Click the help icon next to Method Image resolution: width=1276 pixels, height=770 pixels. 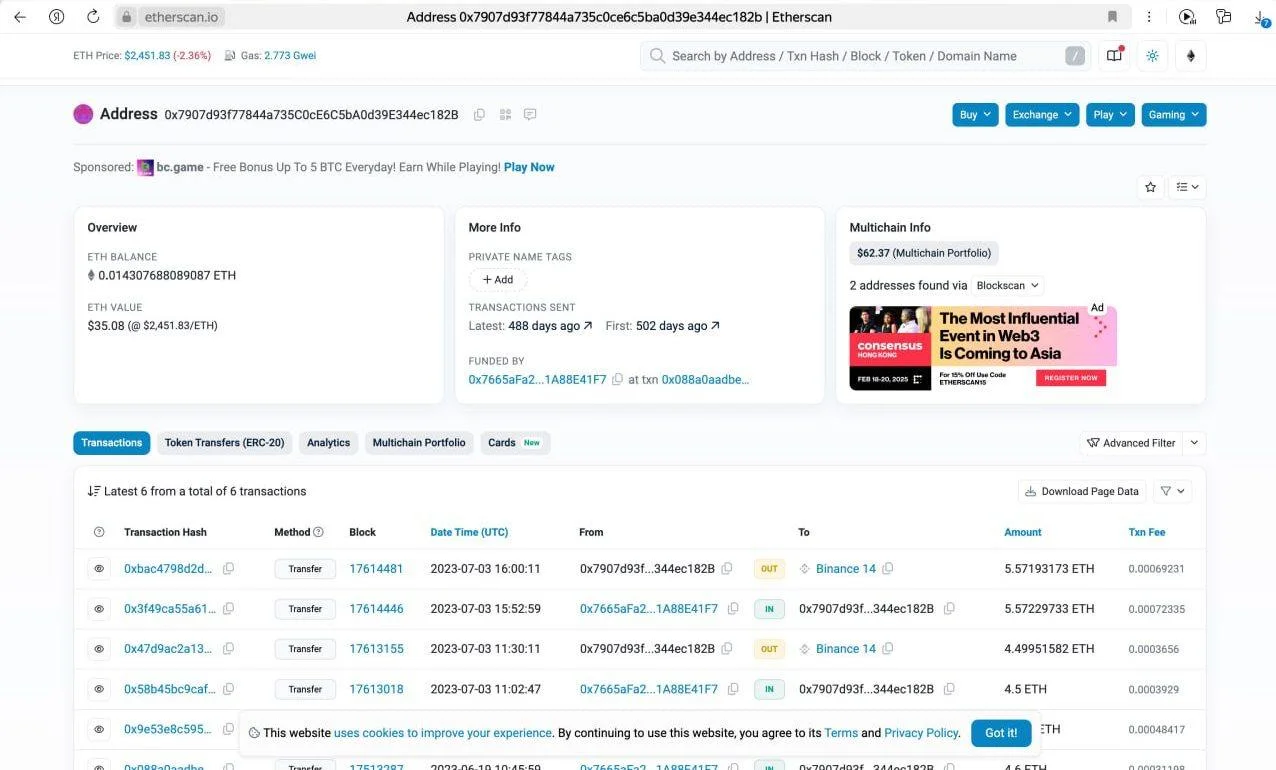(319, 532)
